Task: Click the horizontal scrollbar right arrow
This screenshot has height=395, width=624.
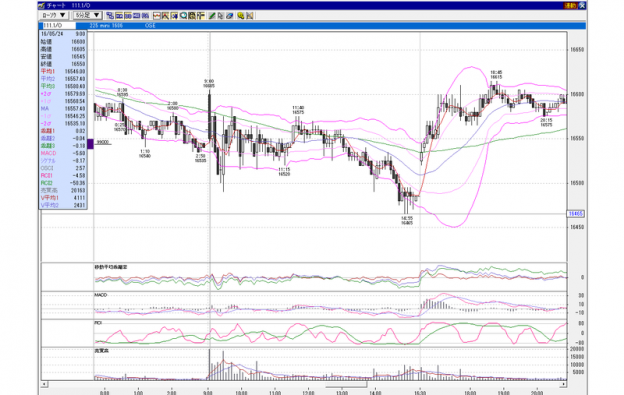Action: coord(564,384)
